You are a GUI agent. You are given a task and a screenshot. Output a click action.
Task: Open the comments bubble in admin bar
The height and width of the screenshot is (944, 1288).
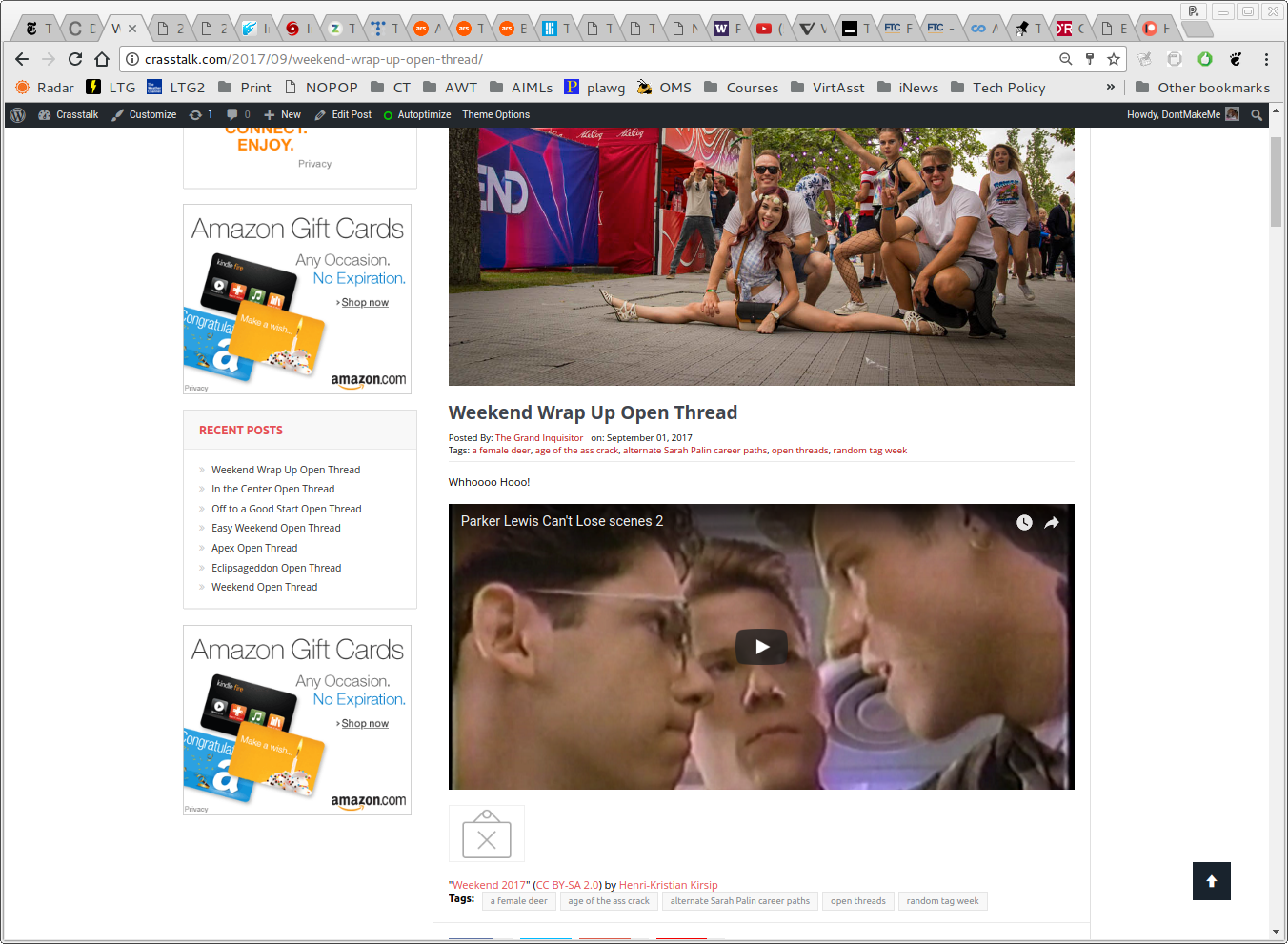coord(238,114)
